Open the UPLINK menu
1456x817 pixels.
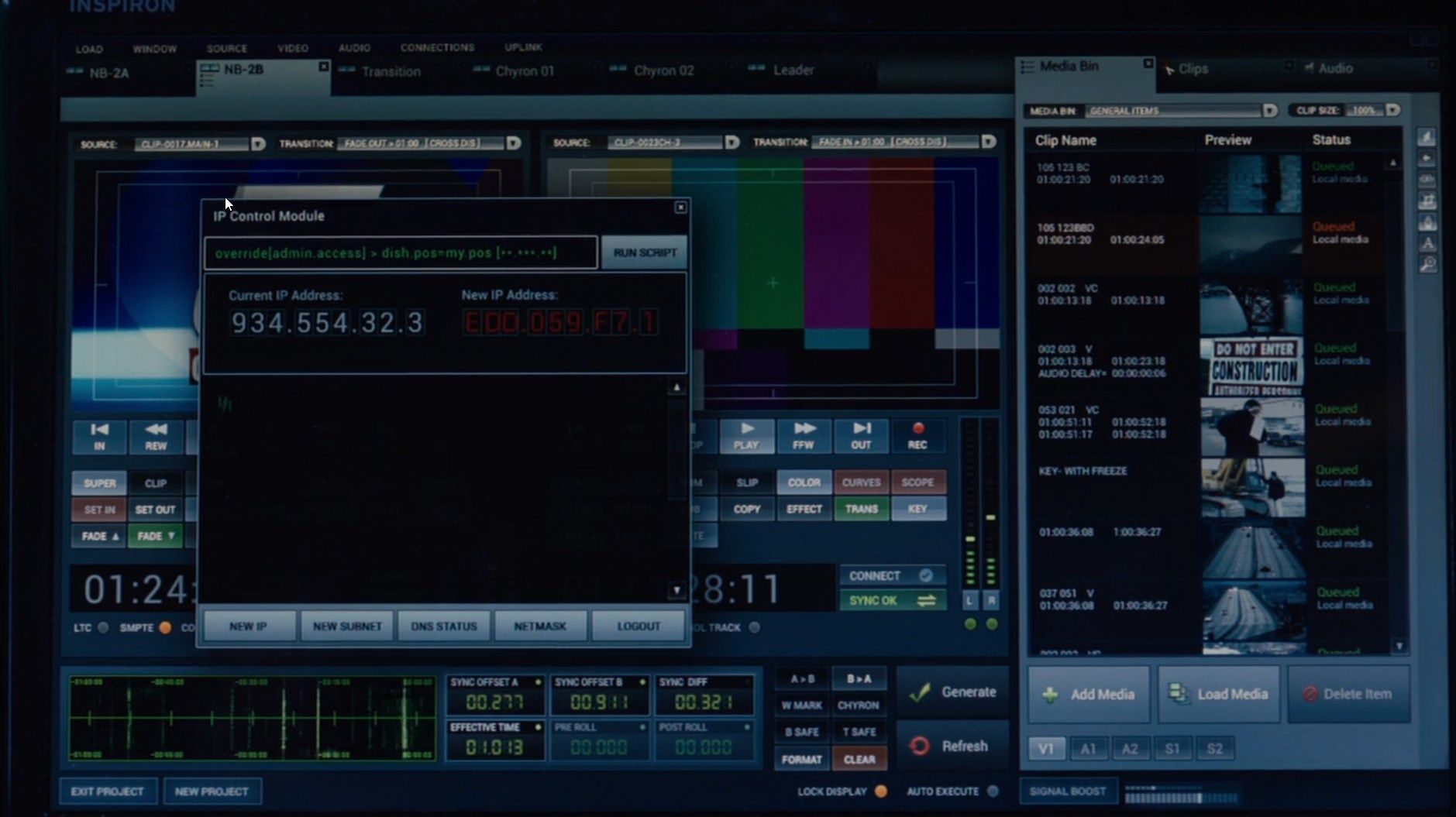point(523,47)
